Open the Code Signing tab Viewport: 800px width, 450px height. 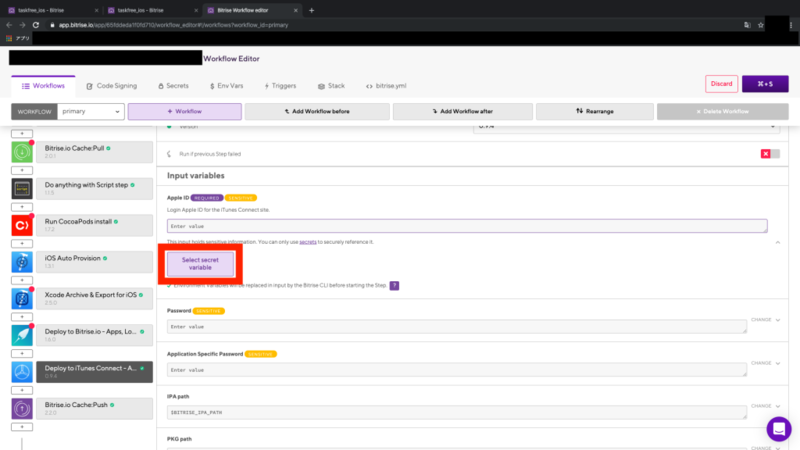click(x=112, y=86)
